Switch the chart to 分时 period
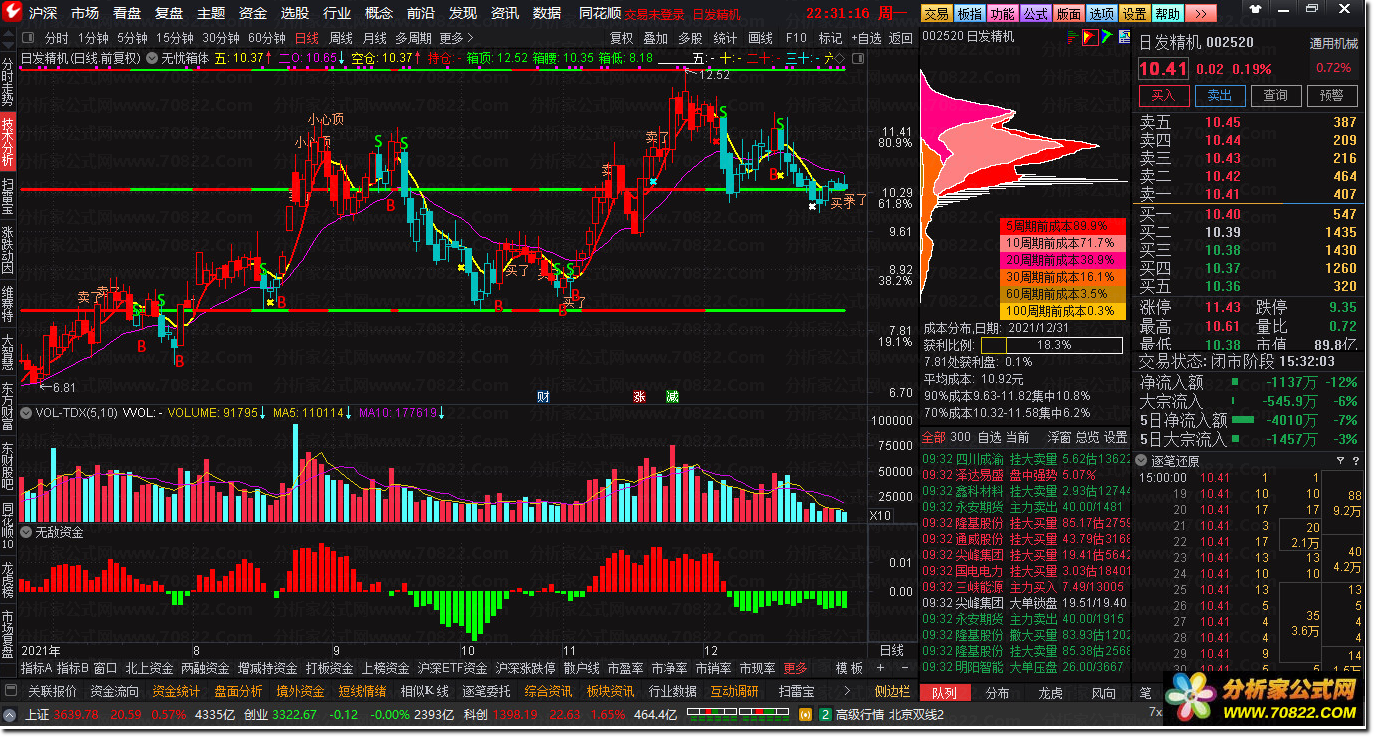Image resolution: width=1375 pixels, height=737 pixels. pyautogui.click(x=57, y=38)
